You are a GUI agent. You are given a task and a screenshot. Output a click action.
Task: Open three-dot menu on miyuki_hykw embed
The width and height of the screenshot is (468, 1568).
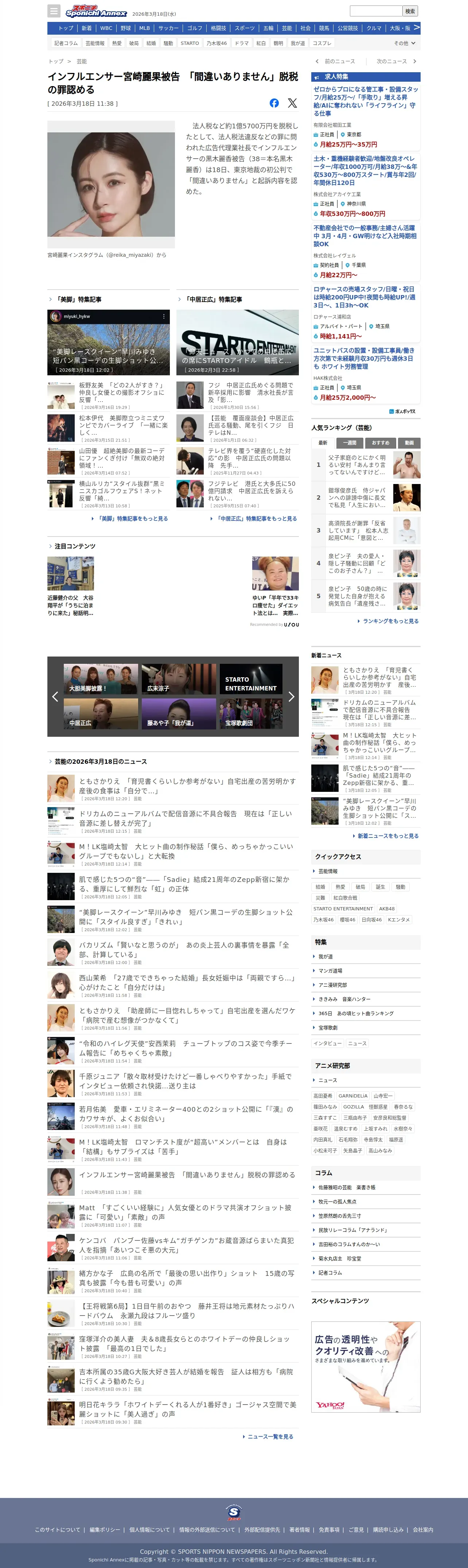(164, 317)
